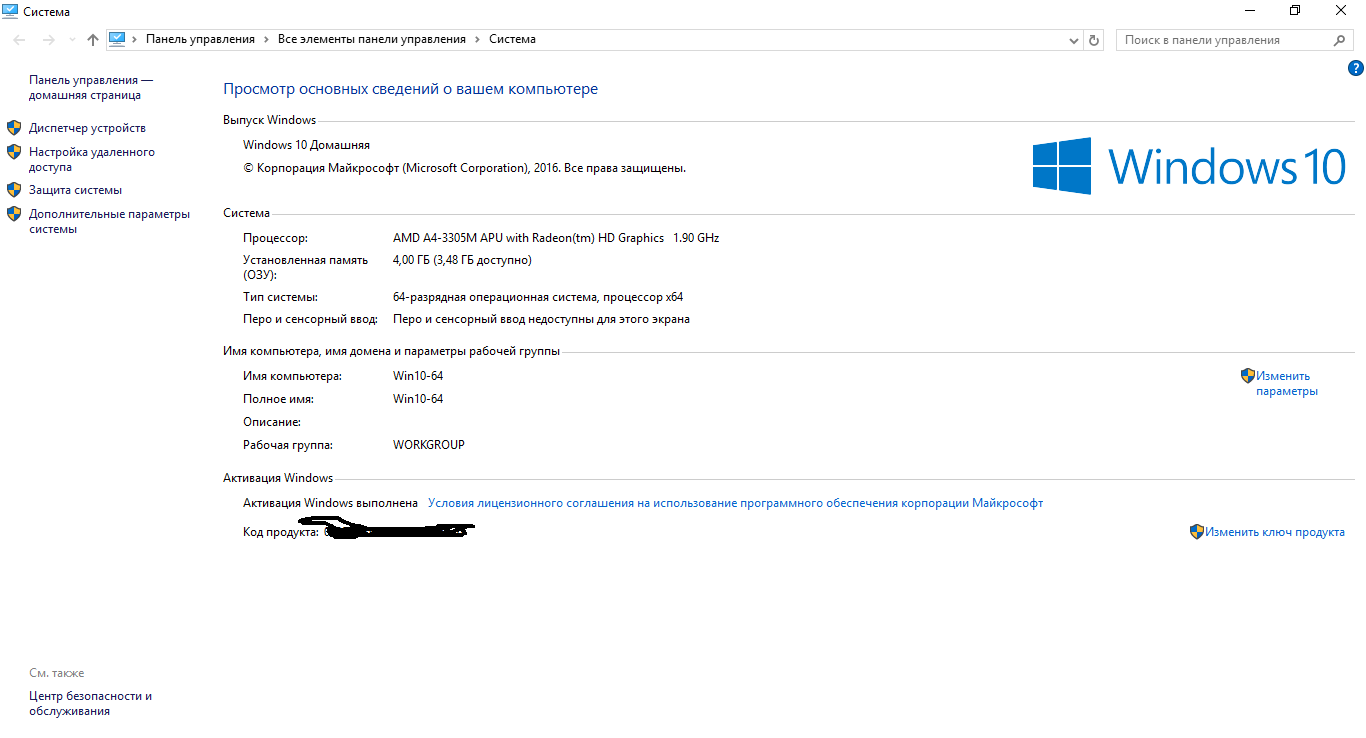Click shield icon beside "Настройка удаленного доступа"

tap(14, 152)
